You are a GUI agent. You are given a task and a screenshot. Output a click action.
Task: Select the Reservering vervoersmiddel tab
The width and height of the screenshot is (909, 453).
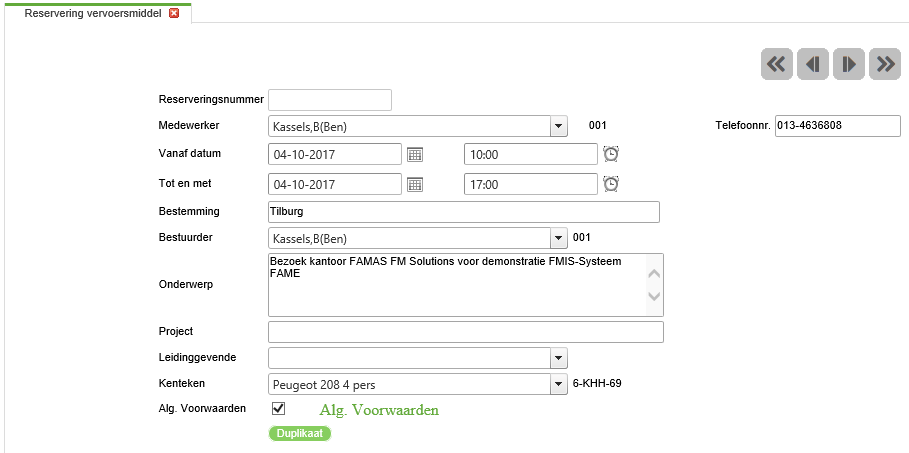[93, 13]
